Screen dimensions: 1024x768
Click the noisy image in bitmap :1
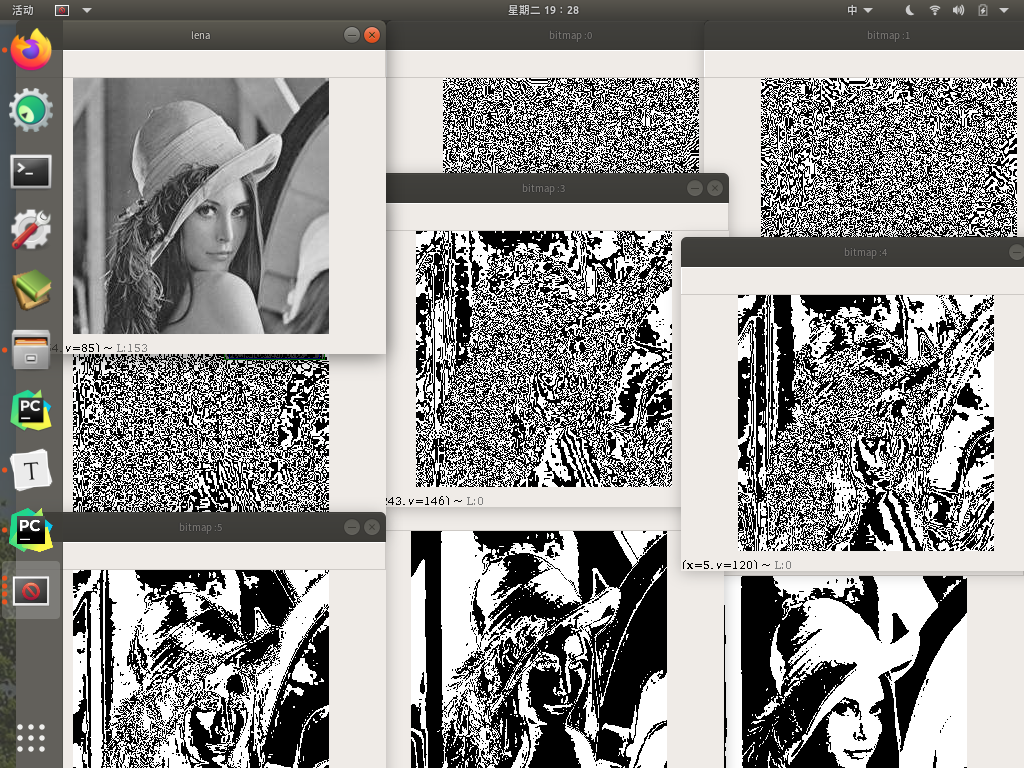coord(889,157)
